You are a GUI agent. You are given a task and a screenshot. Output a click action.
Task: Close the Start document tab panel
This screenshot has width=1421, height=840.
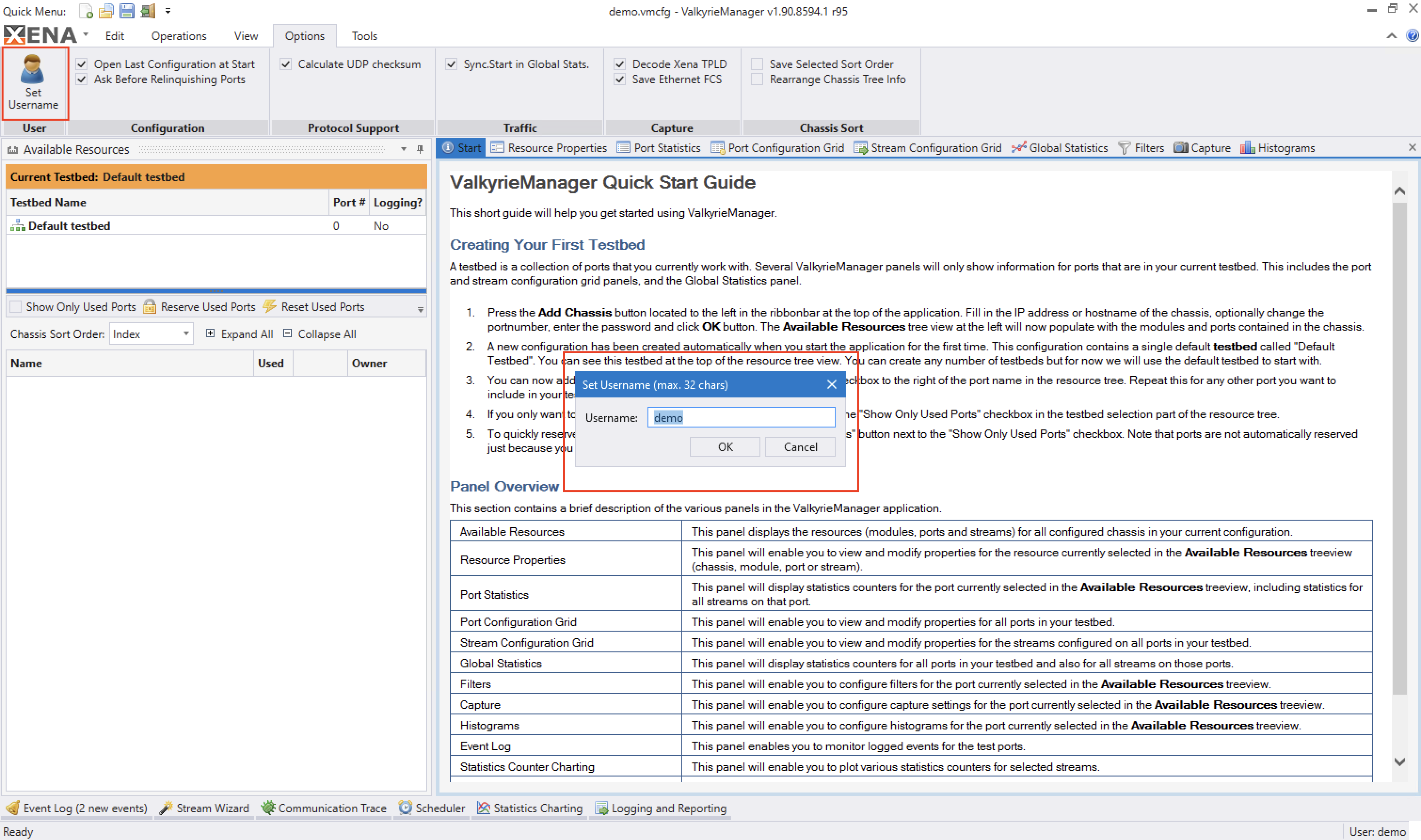coord(1412,147)
